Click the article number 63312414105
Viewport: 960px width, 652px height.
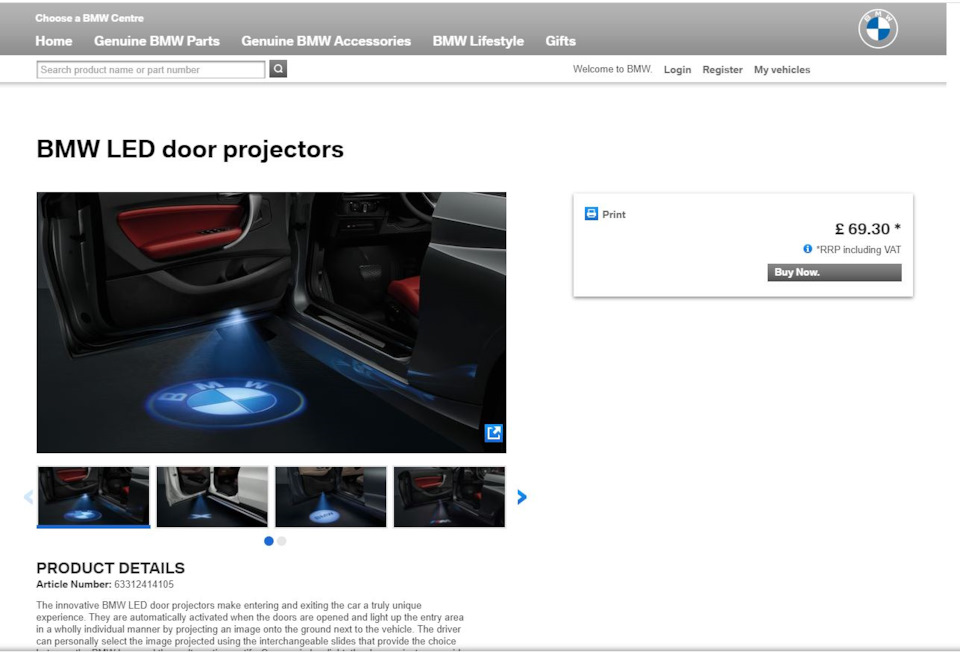144,585
